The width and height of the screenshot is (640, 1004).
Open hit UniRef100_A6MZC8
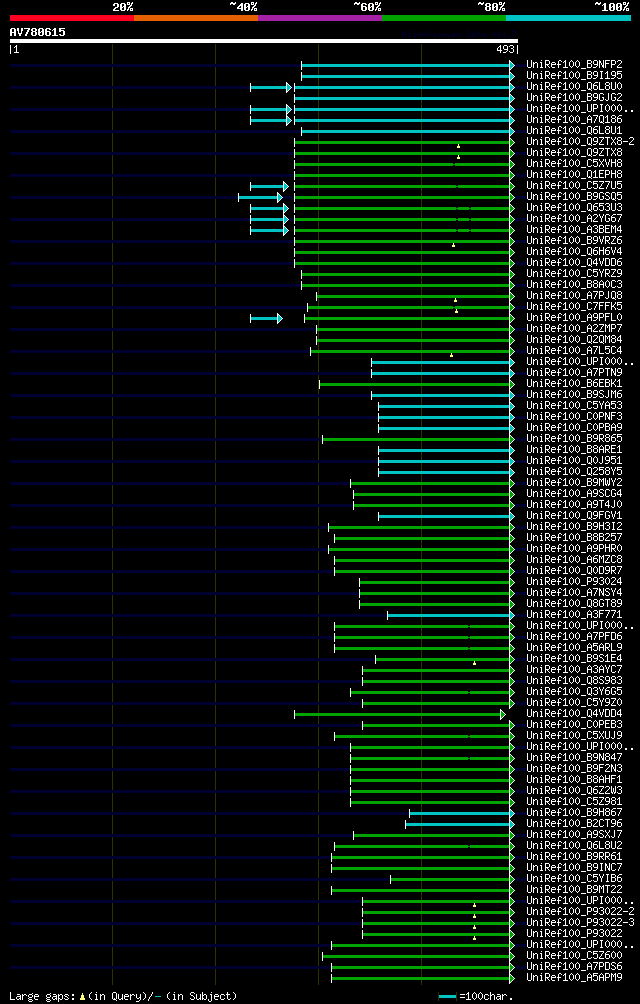574,559
